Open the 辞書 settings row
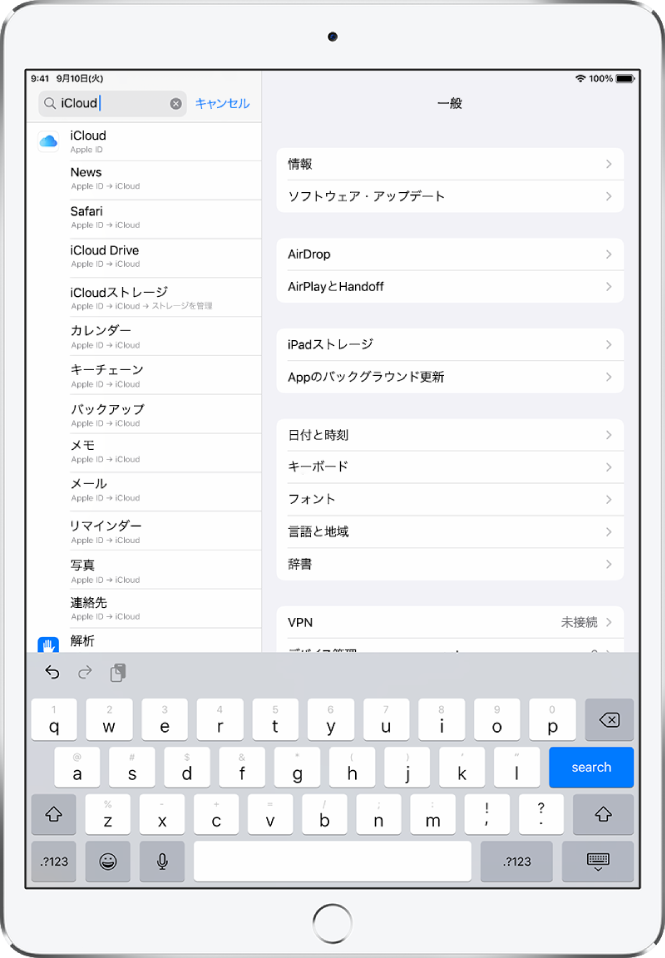 [x=450, y=564]
